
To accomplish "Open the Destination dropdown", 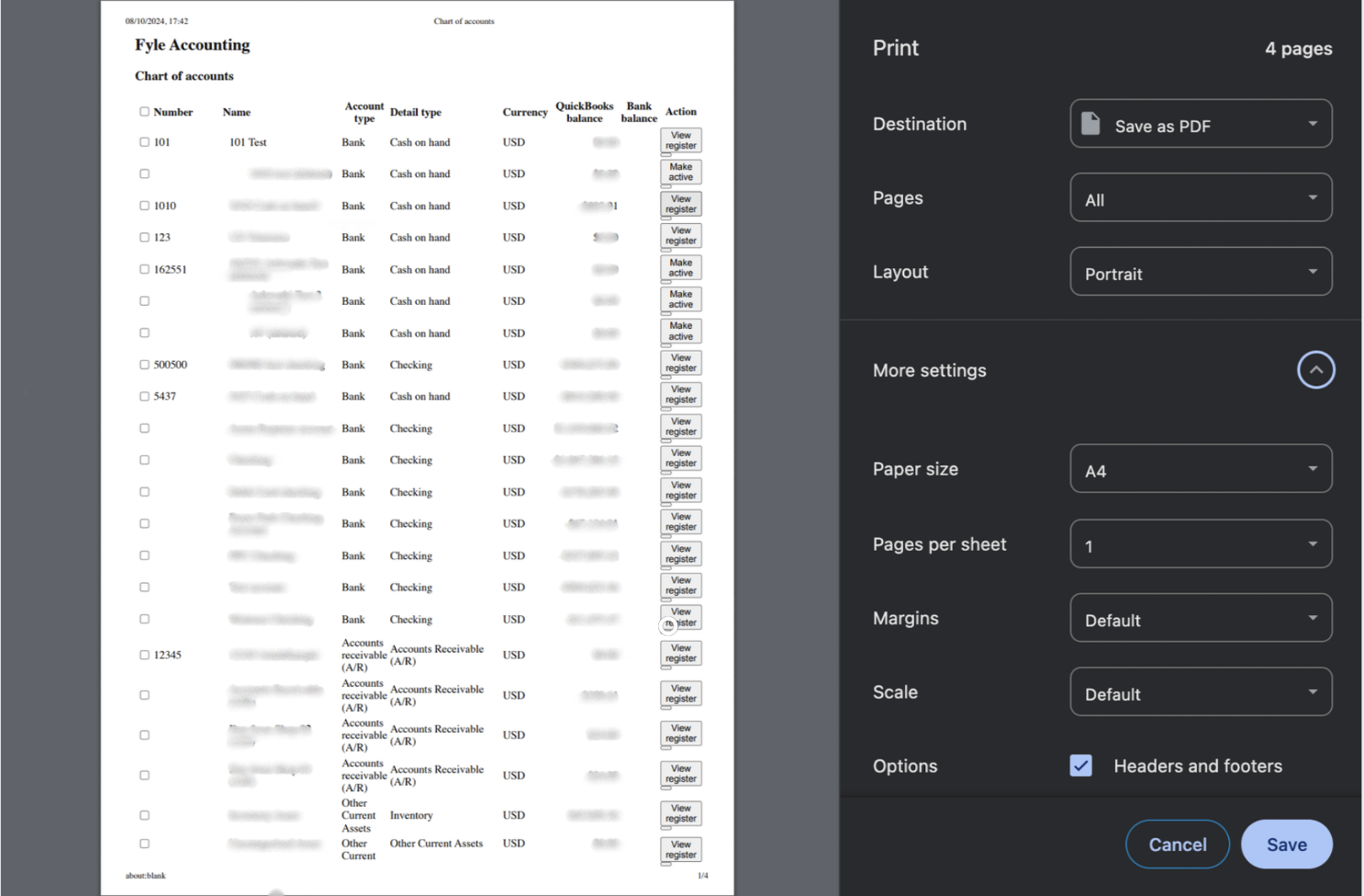I will pyautogui.click(x=1201, y=124).
